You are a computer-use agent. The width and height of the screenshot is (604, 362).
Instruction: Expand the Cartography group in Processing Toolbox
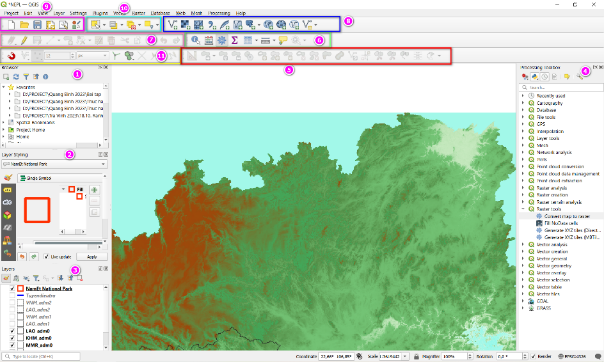523,103
